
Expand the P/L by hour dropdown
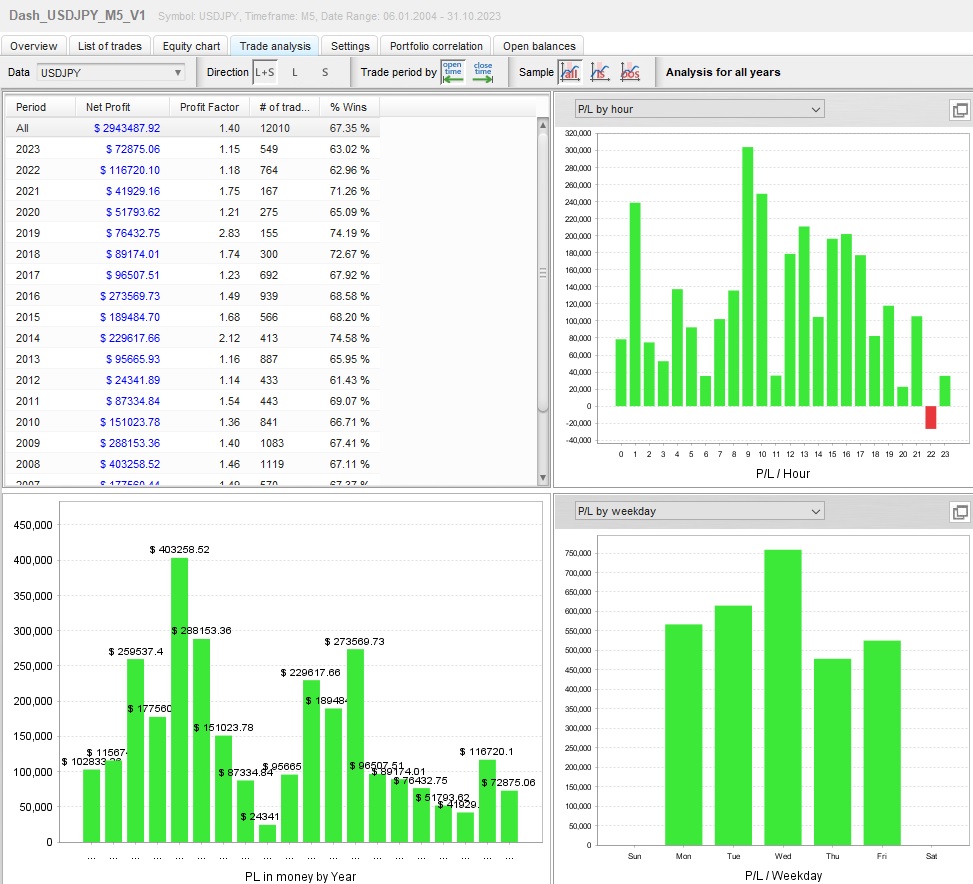tap(699, 109)
